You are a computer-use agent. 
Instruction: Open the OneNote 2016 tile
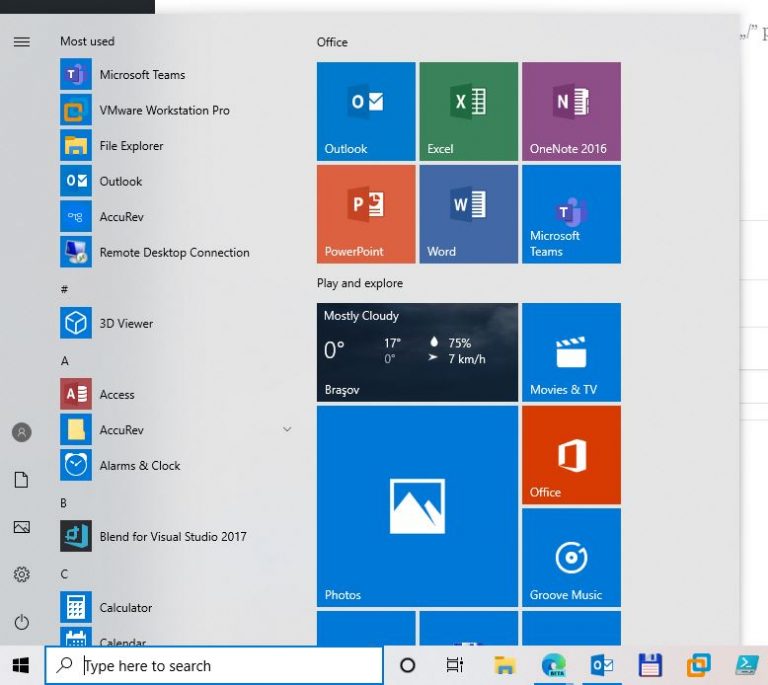click(572, 111)
